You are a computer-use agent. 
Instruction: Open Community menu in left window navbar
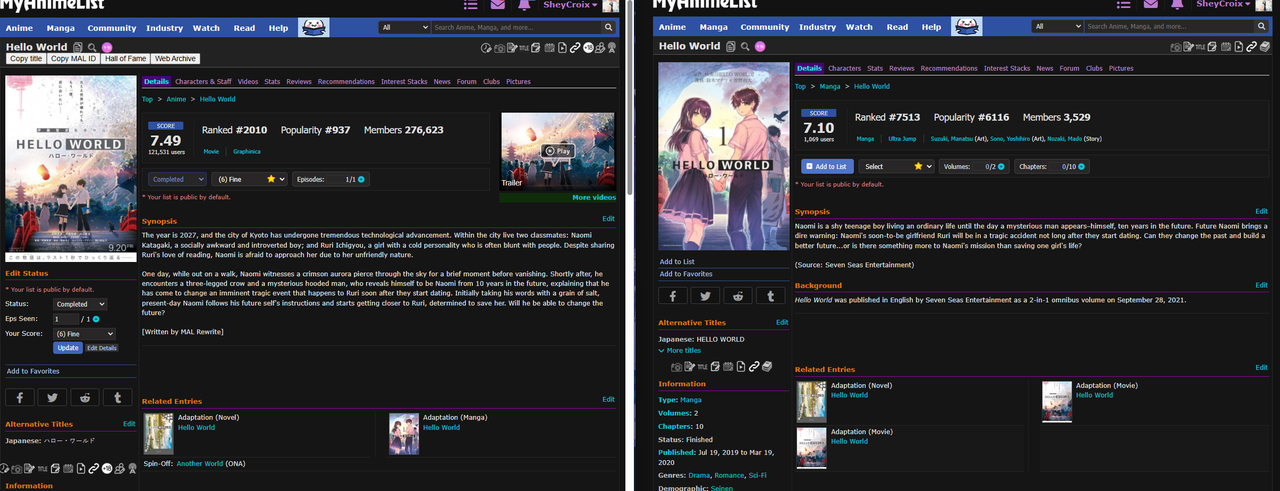point(111,28)
